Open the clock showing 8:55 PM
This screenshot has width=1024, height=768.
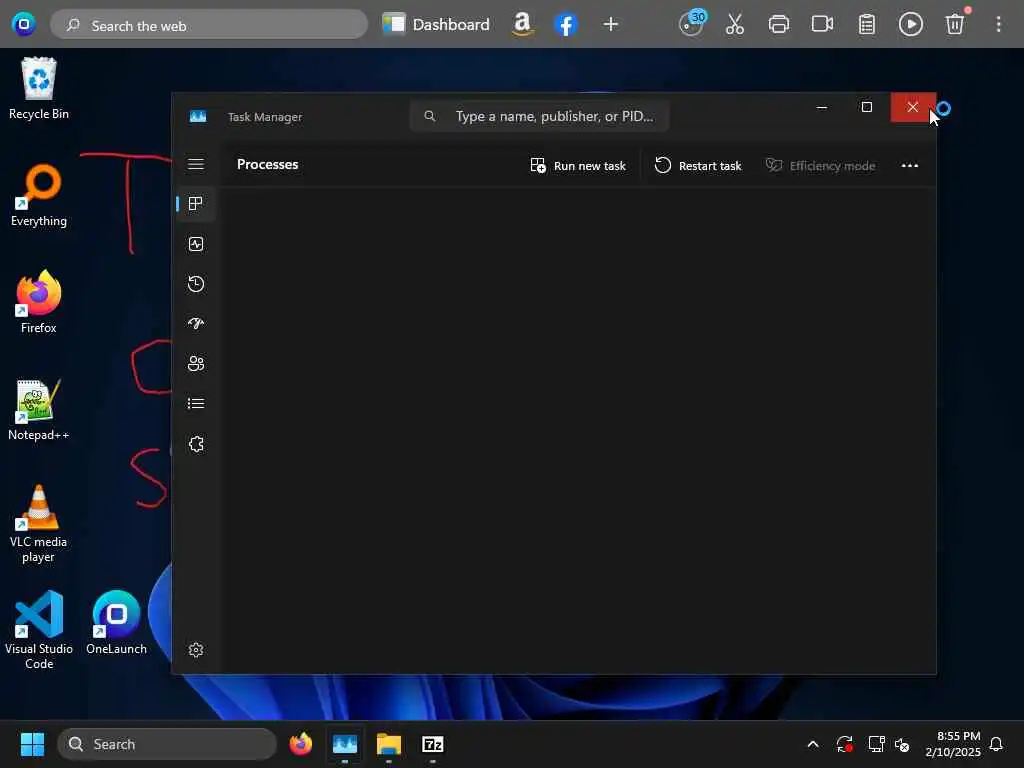[953, 744]
